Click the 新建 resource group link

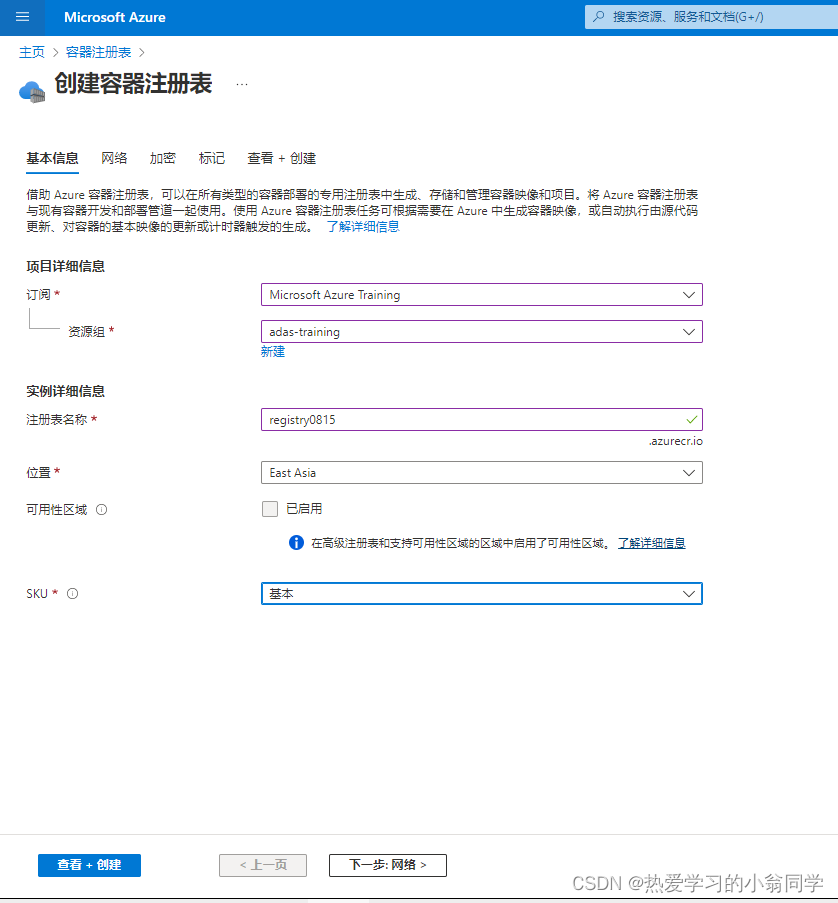pyautogui.click(x=273, y=352)
